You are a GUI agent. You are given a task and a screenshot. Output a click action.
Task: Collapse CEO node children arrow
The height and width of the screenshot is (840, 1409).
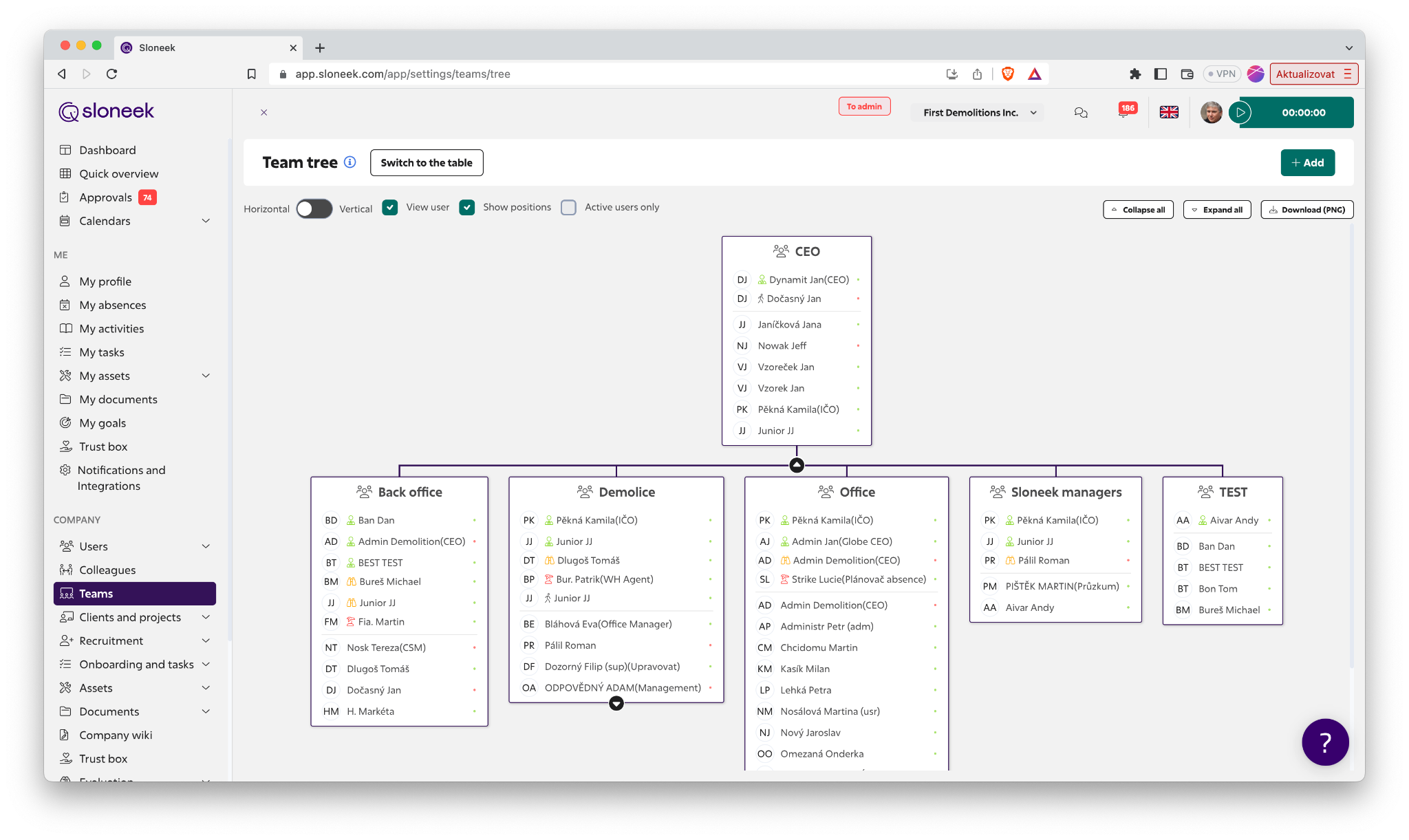797,465
